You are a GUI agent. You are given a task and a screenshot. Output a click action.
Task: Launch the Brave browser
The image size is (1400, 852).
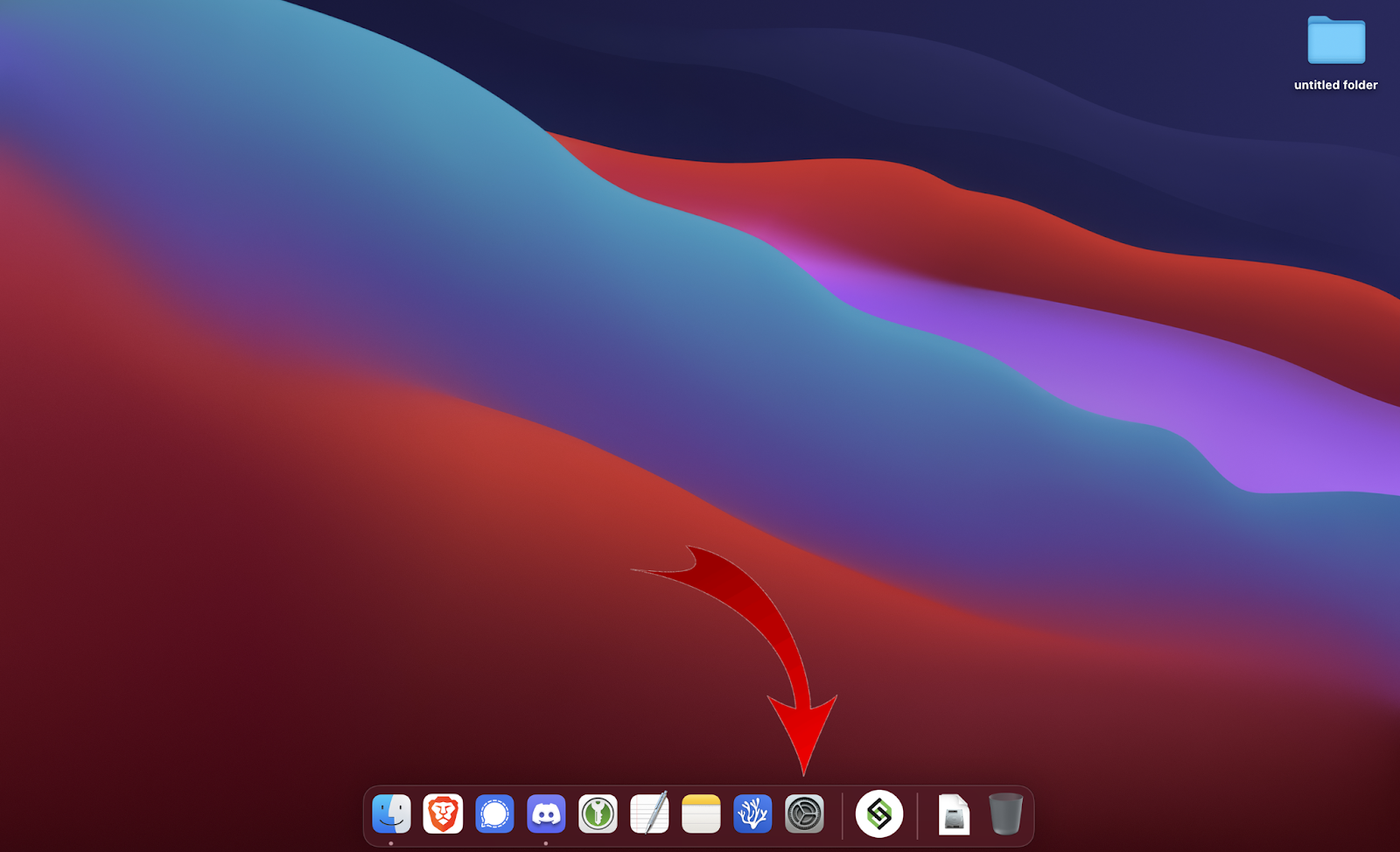pos(443,814)
